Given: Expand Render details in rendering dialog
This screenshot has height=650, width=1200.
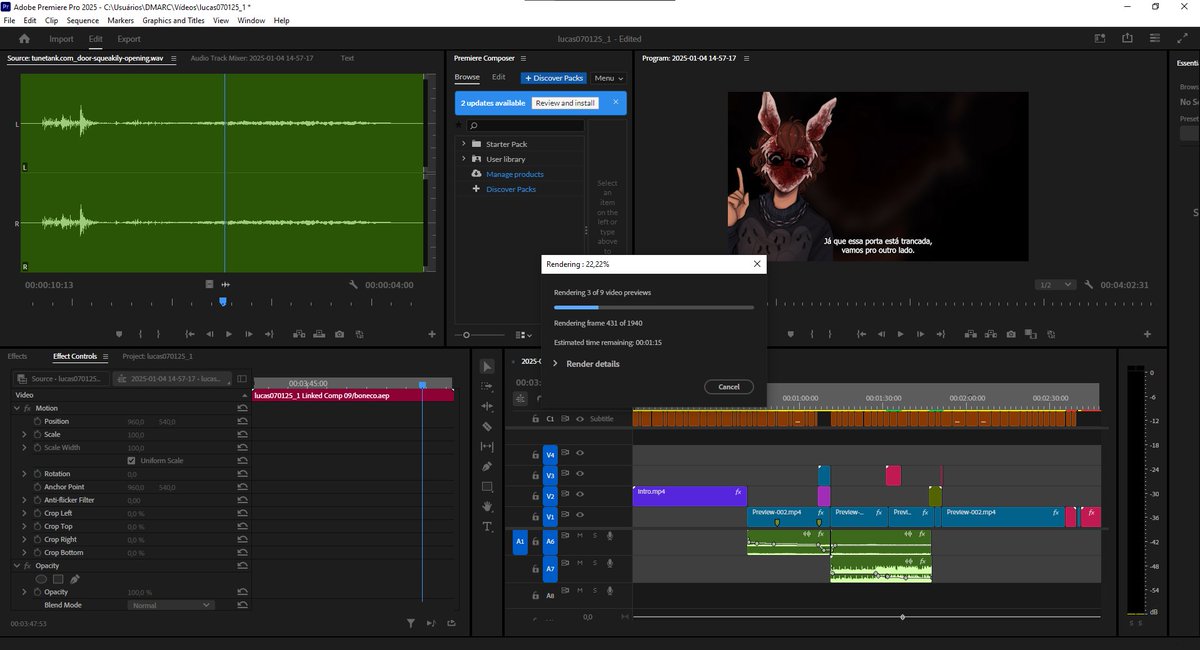Looking at the screenshot, I should (555, 364).
